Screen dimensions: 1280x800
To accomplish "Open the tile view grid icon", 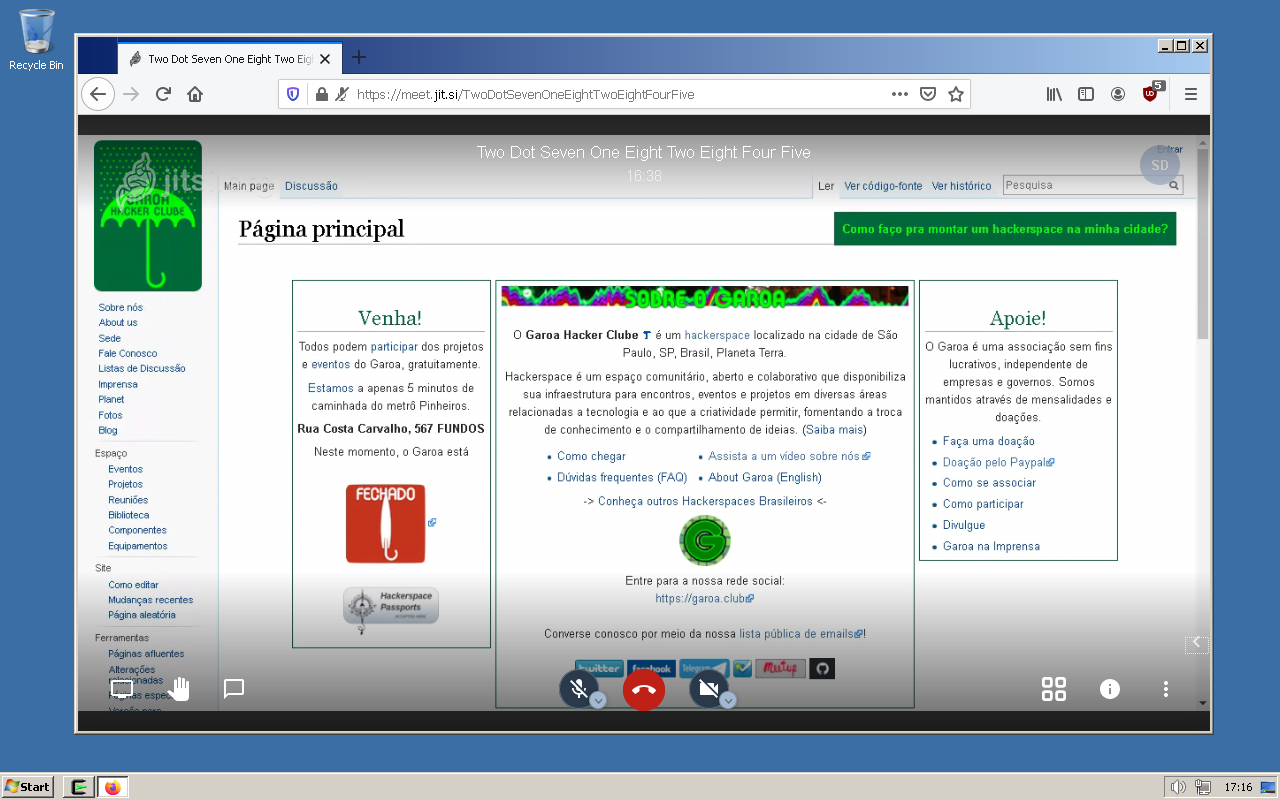I will [x=1054, y=689].
